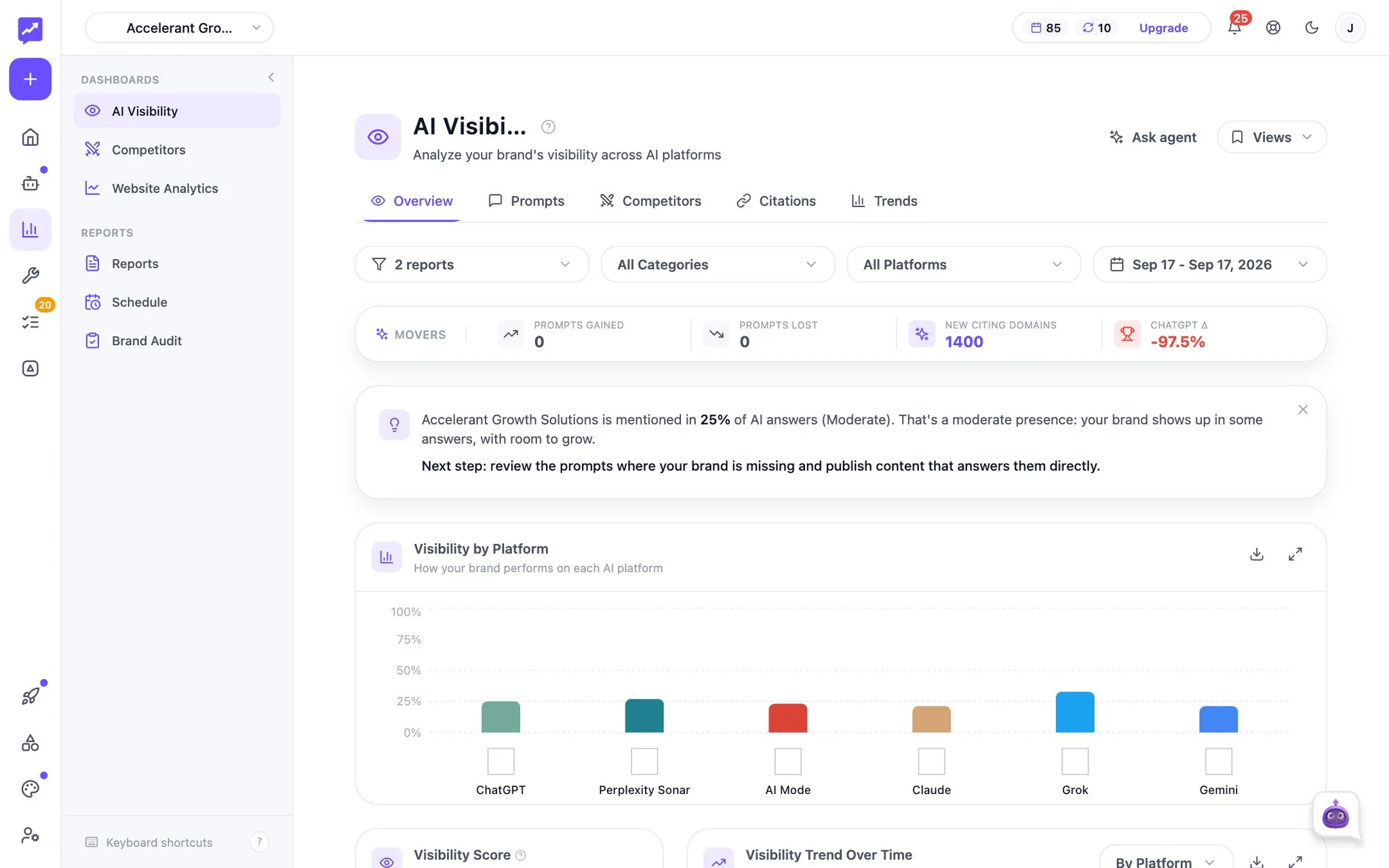
Task: Toggle the AI Mode platform checkbox
Action: point(788,761)
